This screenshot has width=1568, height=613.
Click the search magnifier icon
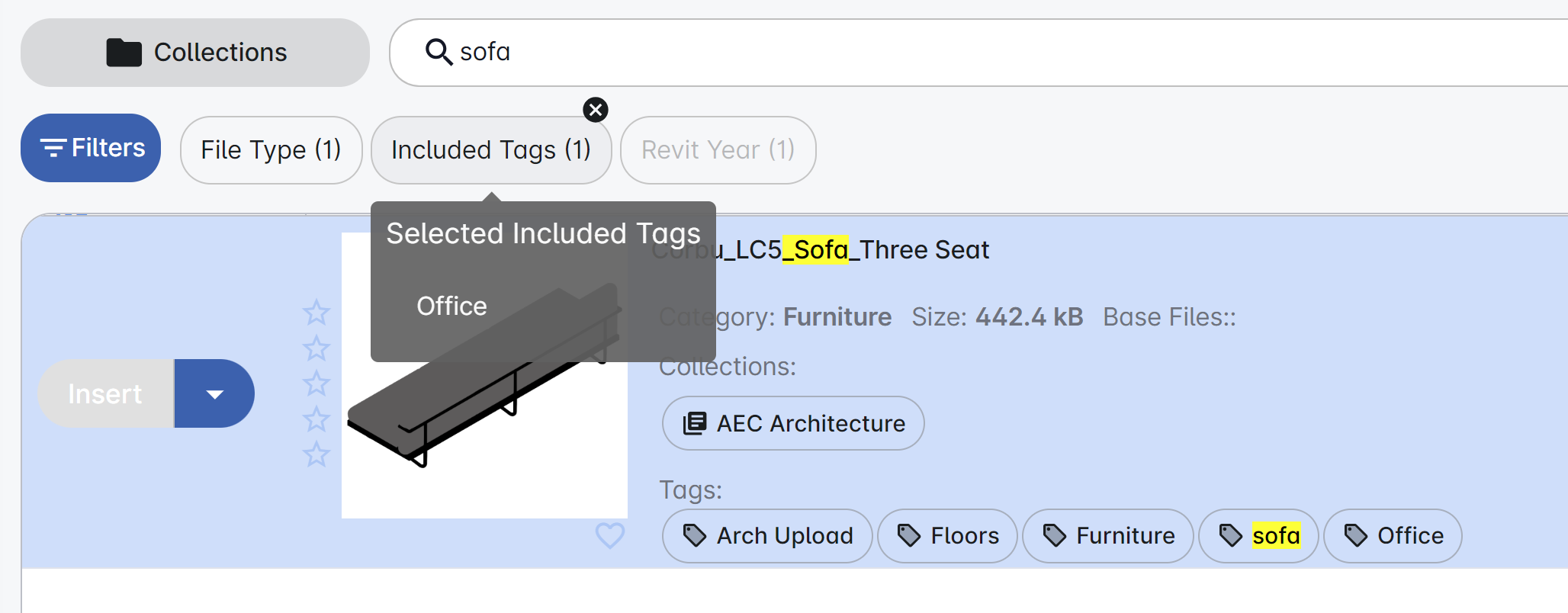tap(439, 52)
